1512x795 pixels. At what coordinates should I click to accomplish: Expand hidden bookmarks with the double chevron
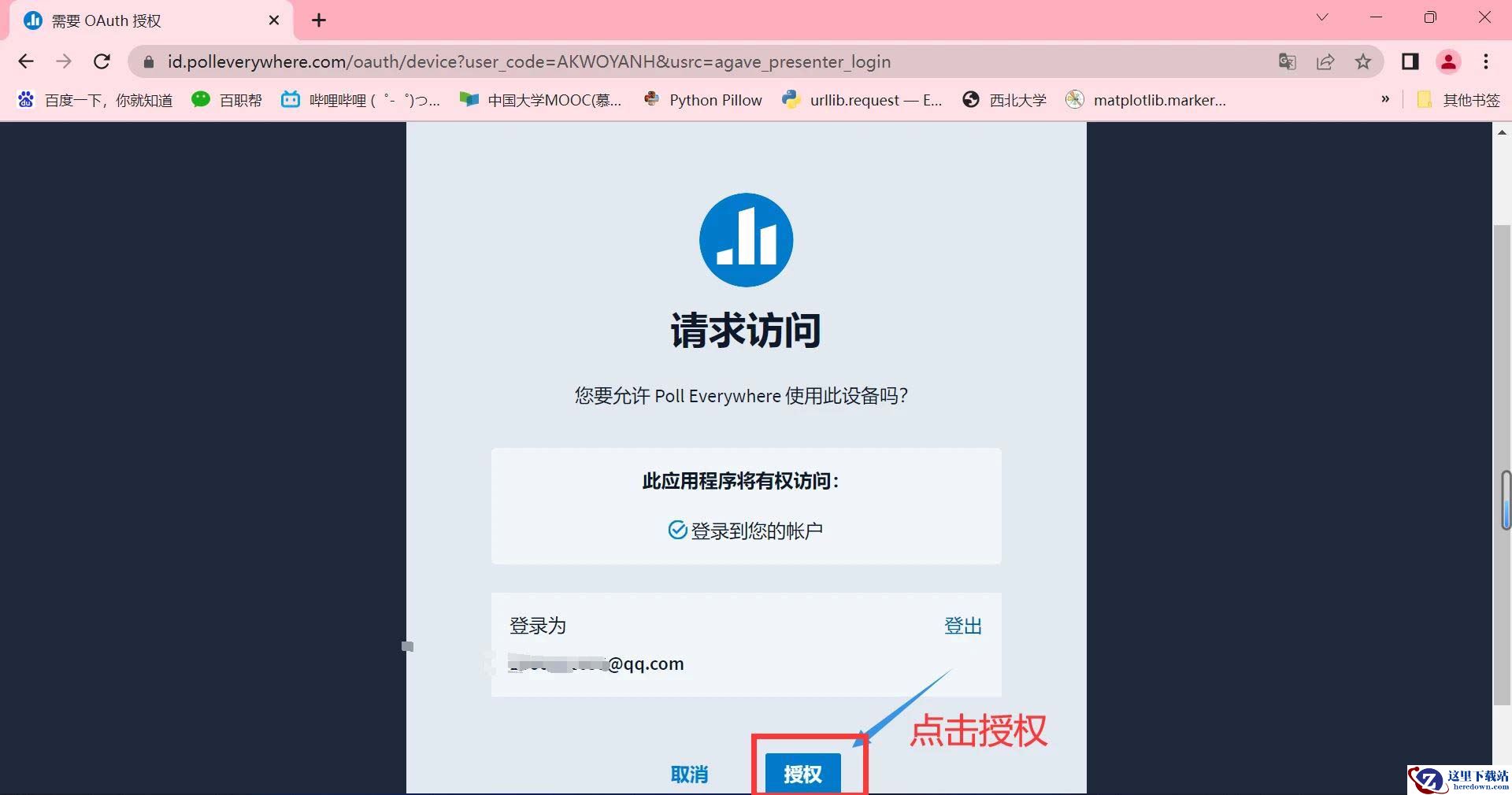click(x=1385, y=99)
